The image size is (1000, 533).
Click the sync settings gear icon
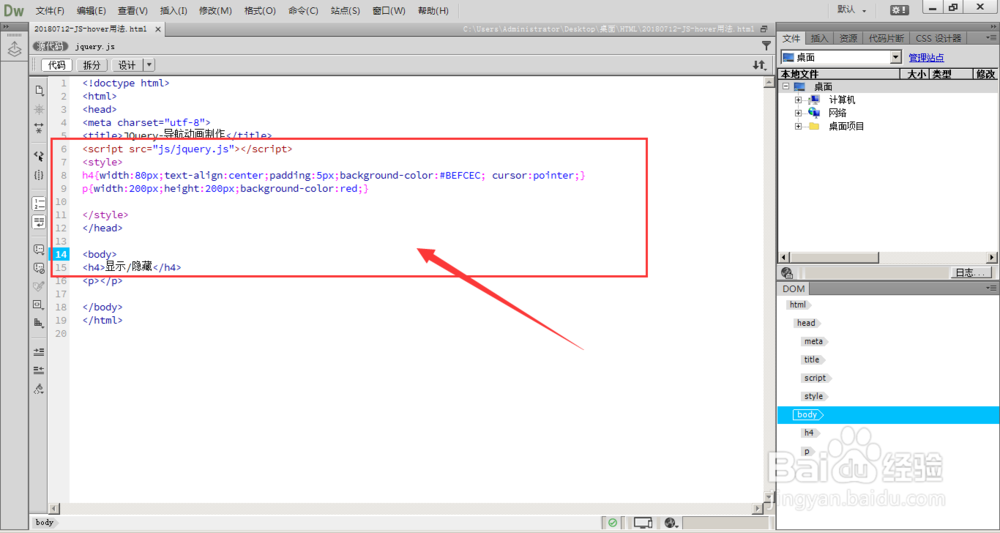point(899,10)
